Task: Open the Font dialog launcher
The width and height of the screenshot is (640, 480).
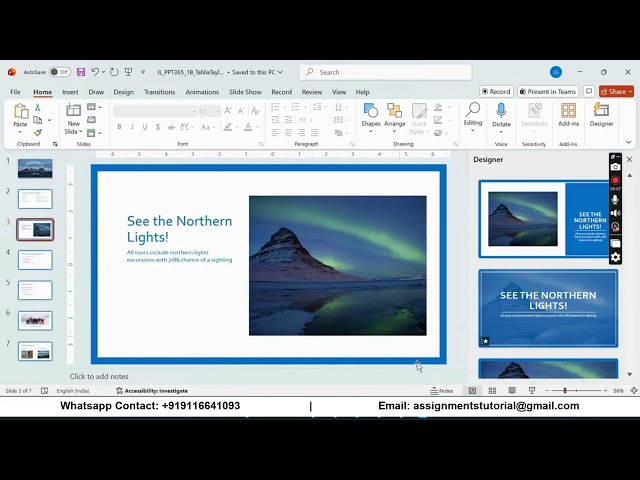Action: (x=261, y=144)
